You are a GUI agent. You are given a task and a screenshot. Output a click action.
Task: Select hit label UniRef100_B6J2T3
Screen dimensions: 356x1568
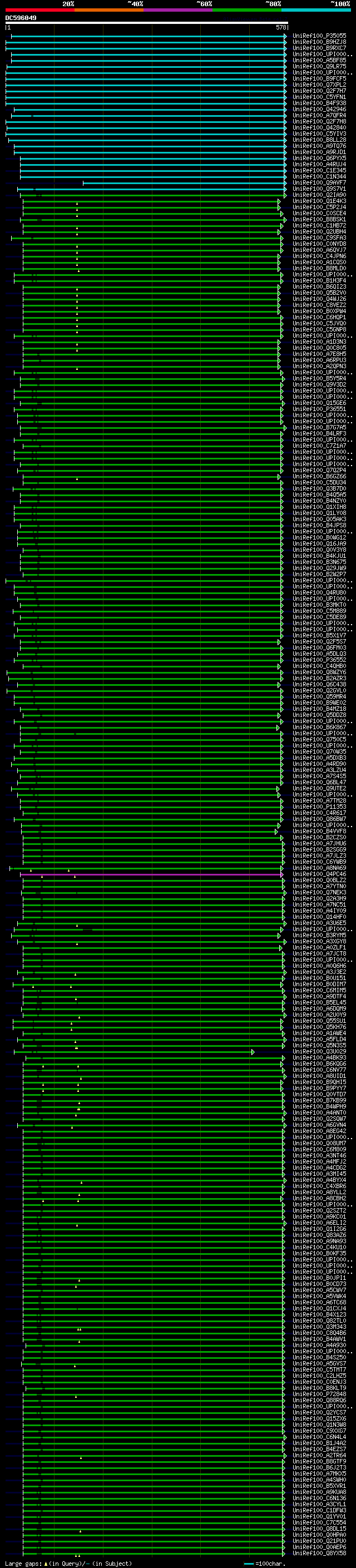click(319, 1467)
